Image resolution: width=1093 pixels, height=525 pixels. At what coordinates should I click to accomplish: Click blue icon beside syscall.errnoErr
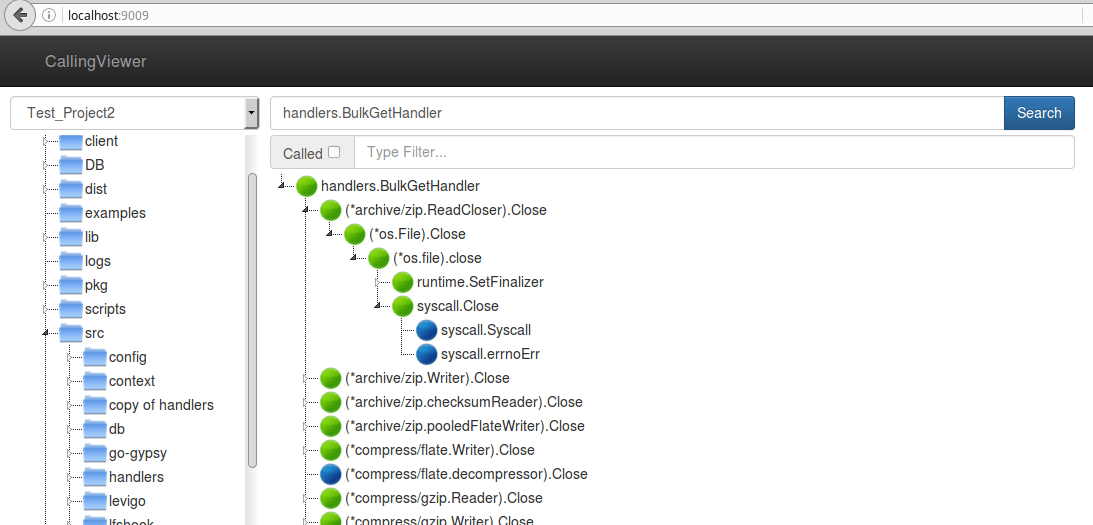[x=427, y=354]
